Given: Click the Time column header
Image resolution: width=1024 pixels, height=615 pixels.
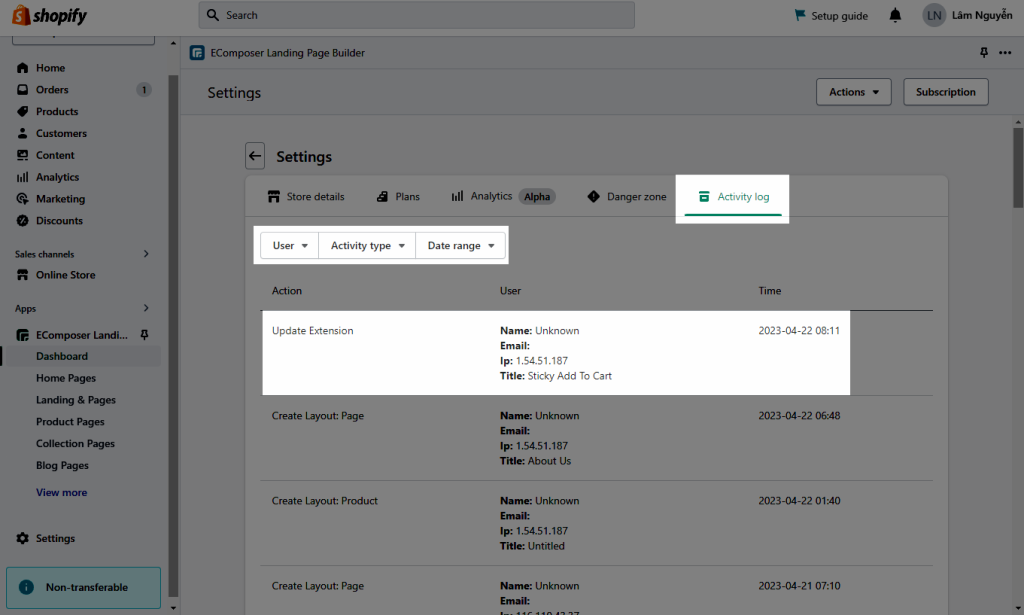Looking at the screenshot, I should point(769,291).
